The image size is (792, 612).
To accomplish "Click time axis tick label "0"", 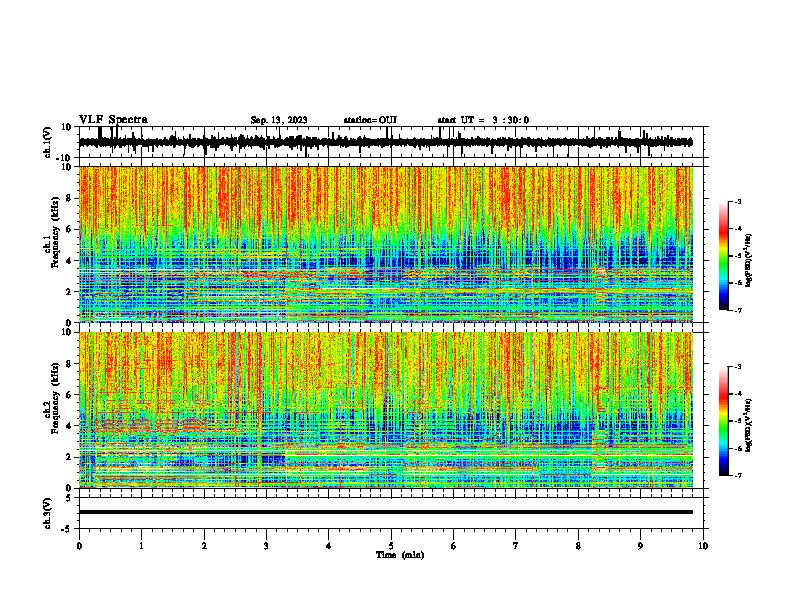I will tap(79, 546).
